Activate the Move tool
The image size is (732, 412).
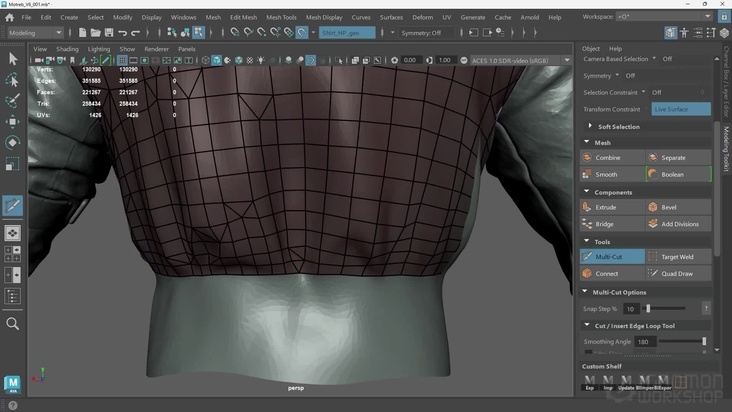tap(13, 122)
